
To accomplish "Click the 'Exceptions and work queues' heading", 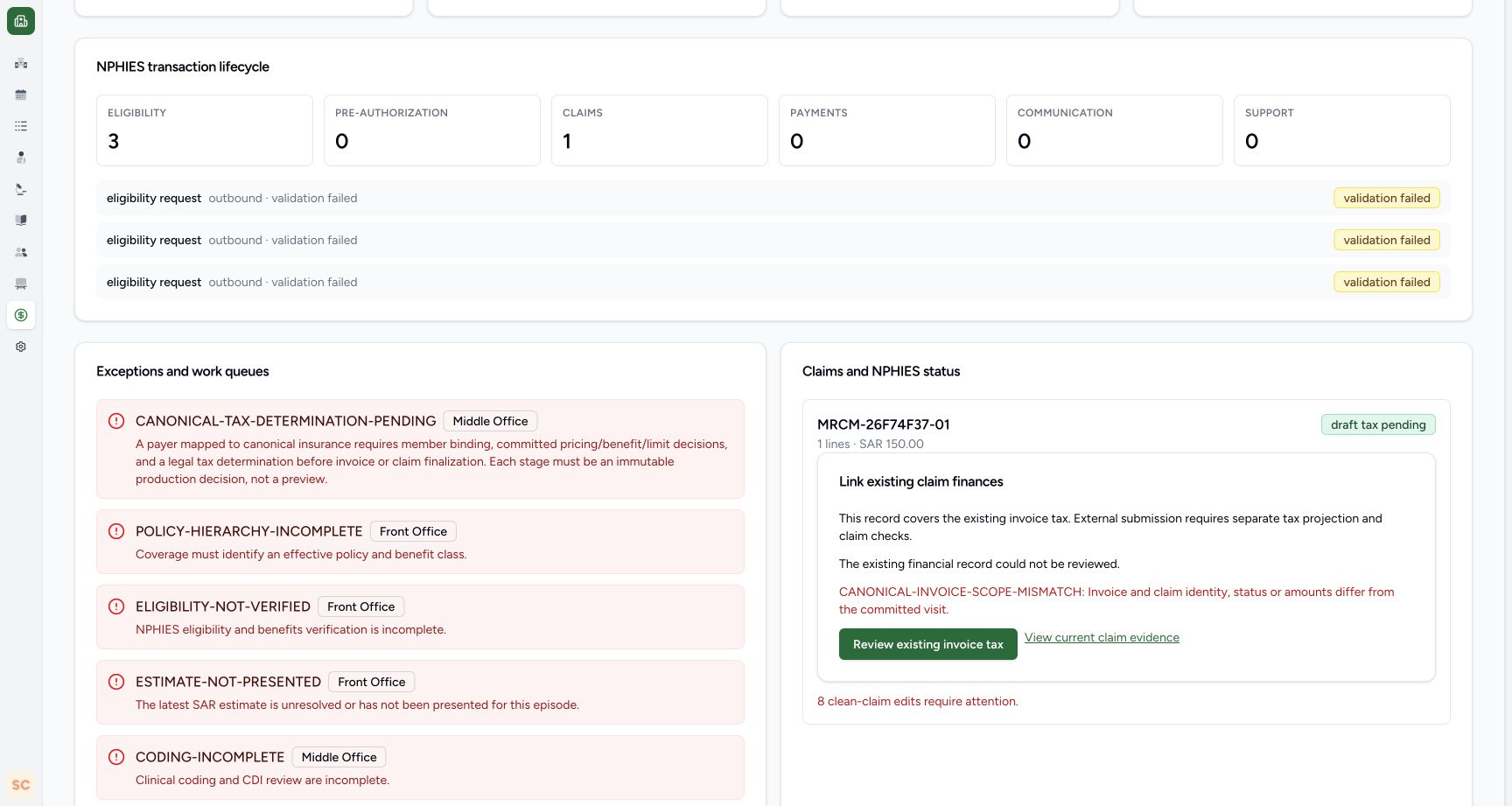I will click(183, 371).
